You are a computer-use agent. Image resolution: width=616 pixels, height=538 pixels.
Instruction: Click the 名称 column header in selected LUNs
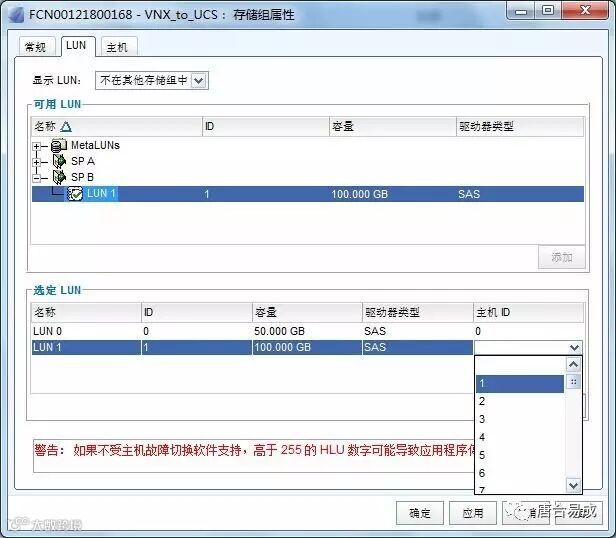(x=86, y=312)
